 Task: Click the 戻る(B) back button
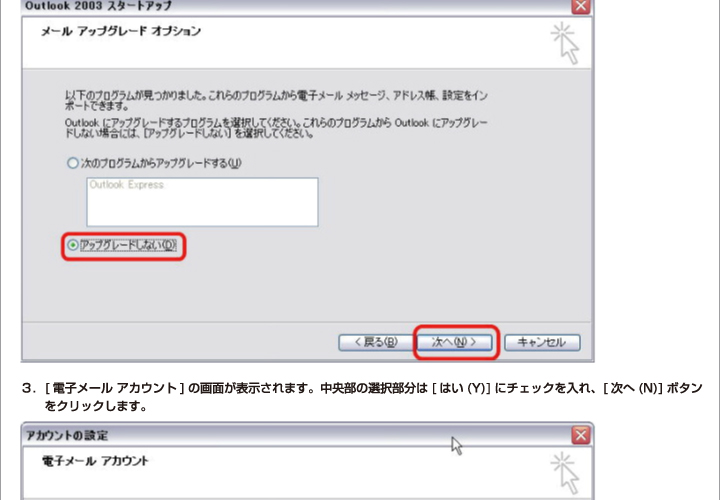pyautogui.click(x=376, y=342)
